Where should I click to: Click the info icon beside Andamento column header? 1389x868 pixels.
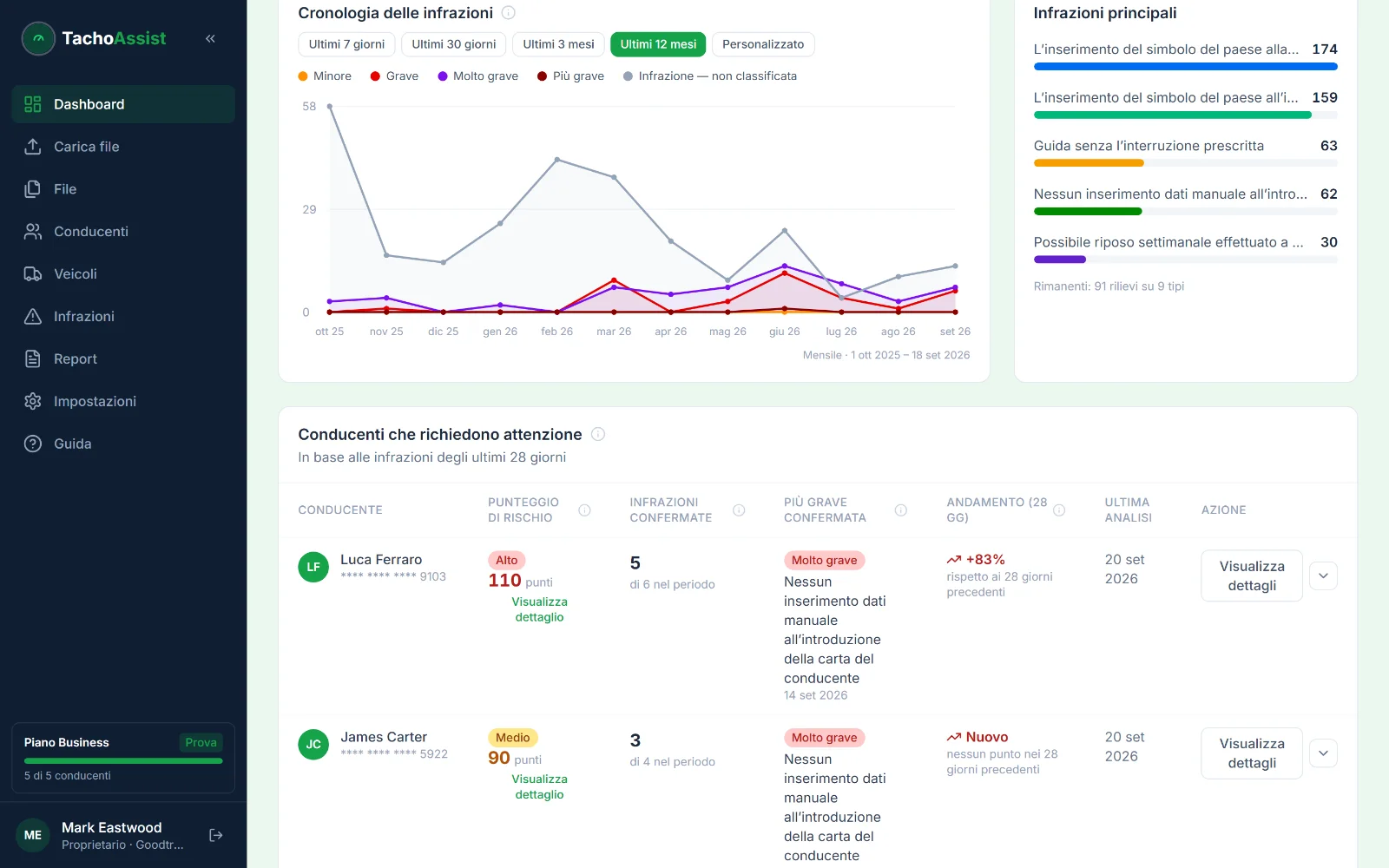(1059, 510)
